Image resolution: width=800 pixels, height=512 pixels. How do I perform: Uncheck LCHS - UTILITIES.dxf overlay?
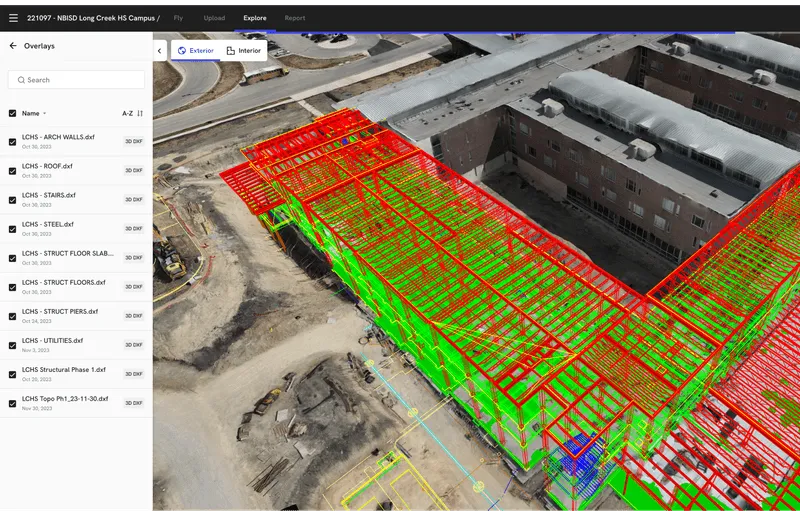pyautogui.click(x=12, y=345)
